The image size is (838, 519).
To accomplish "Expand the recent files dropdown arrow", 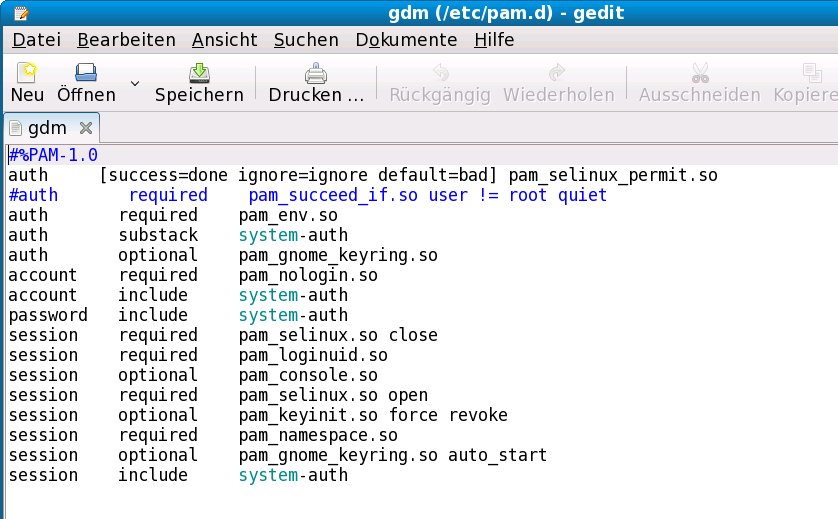I will point(136,83).
